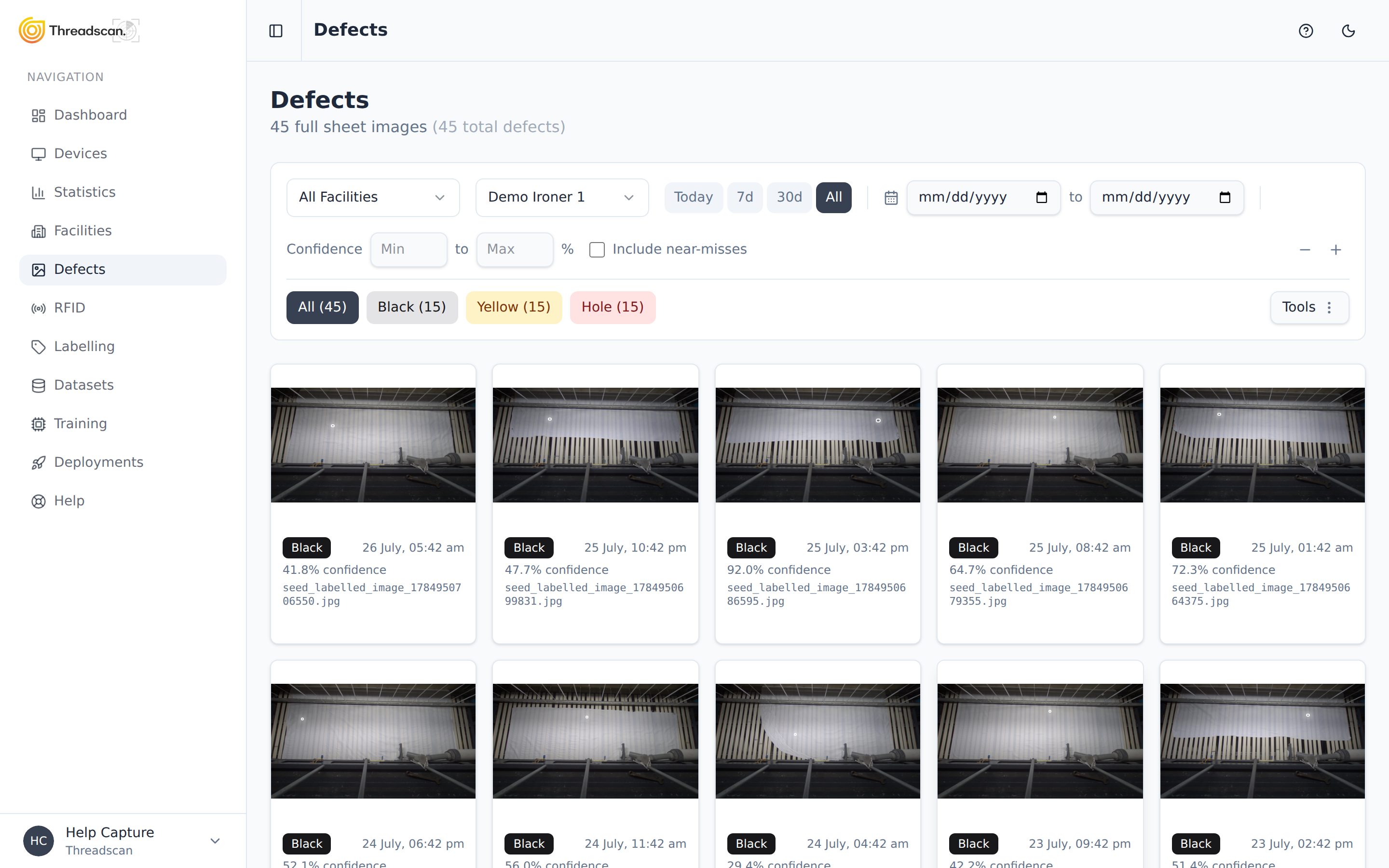Toggle the sidebar panel icon
This screenshot has width=1389, height=868.
point(276,31)
